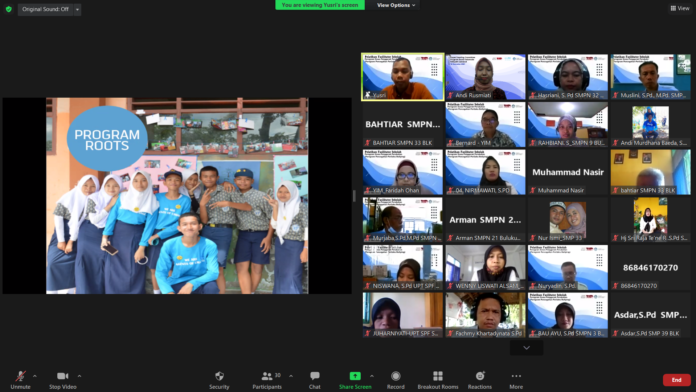
Task: Open the Participants panel icon
Action: [x=267, y=376]
